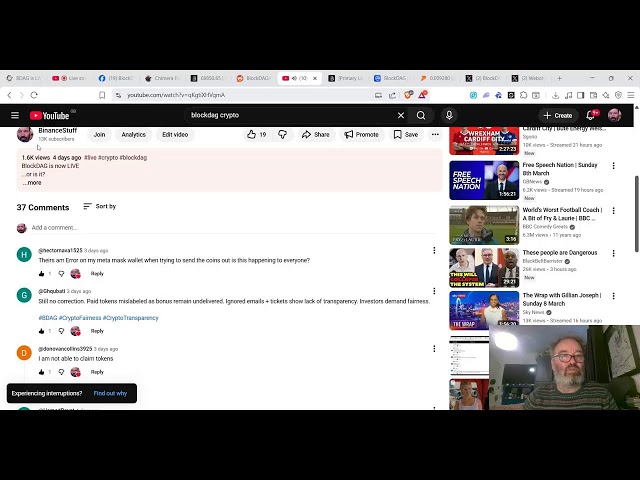
Task: Open the #CryptoFairness hashtag
Action: coord(80,318)
